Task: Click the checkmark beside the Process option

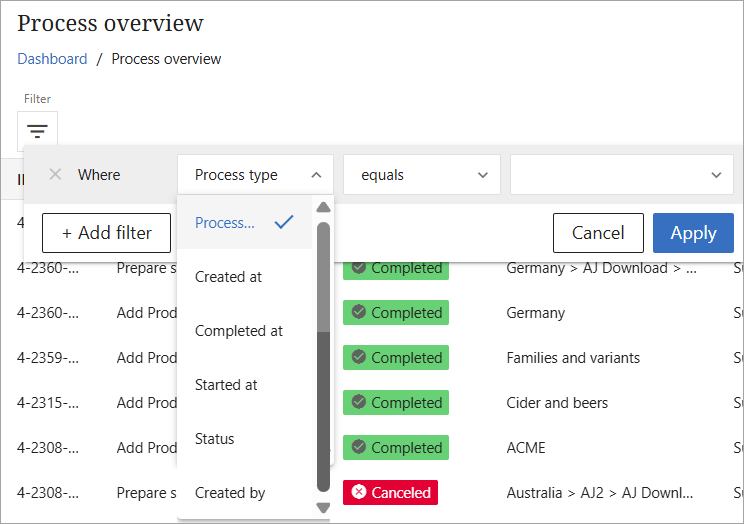Action: (x=284, y=222)
